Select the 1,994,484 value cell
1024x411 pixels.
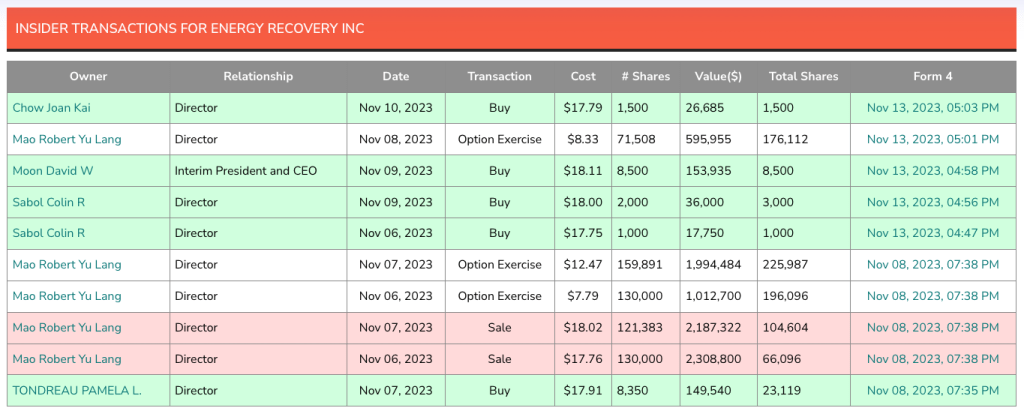coord(718,265)
